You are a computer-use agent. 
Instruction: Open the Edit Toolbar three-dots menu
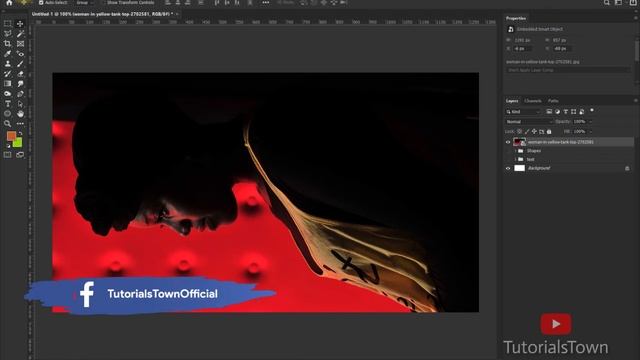pyautogui.click(x=20, y=123)
